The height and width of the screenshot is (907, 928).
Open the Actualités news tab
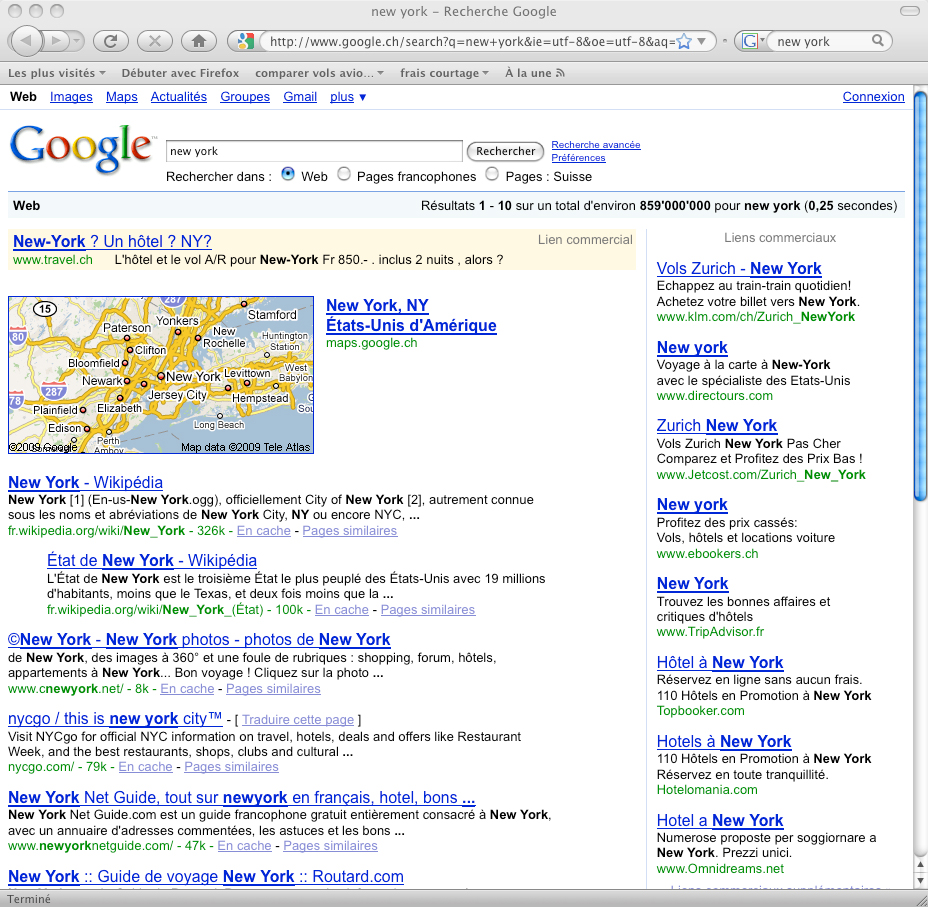pos(178,96)
